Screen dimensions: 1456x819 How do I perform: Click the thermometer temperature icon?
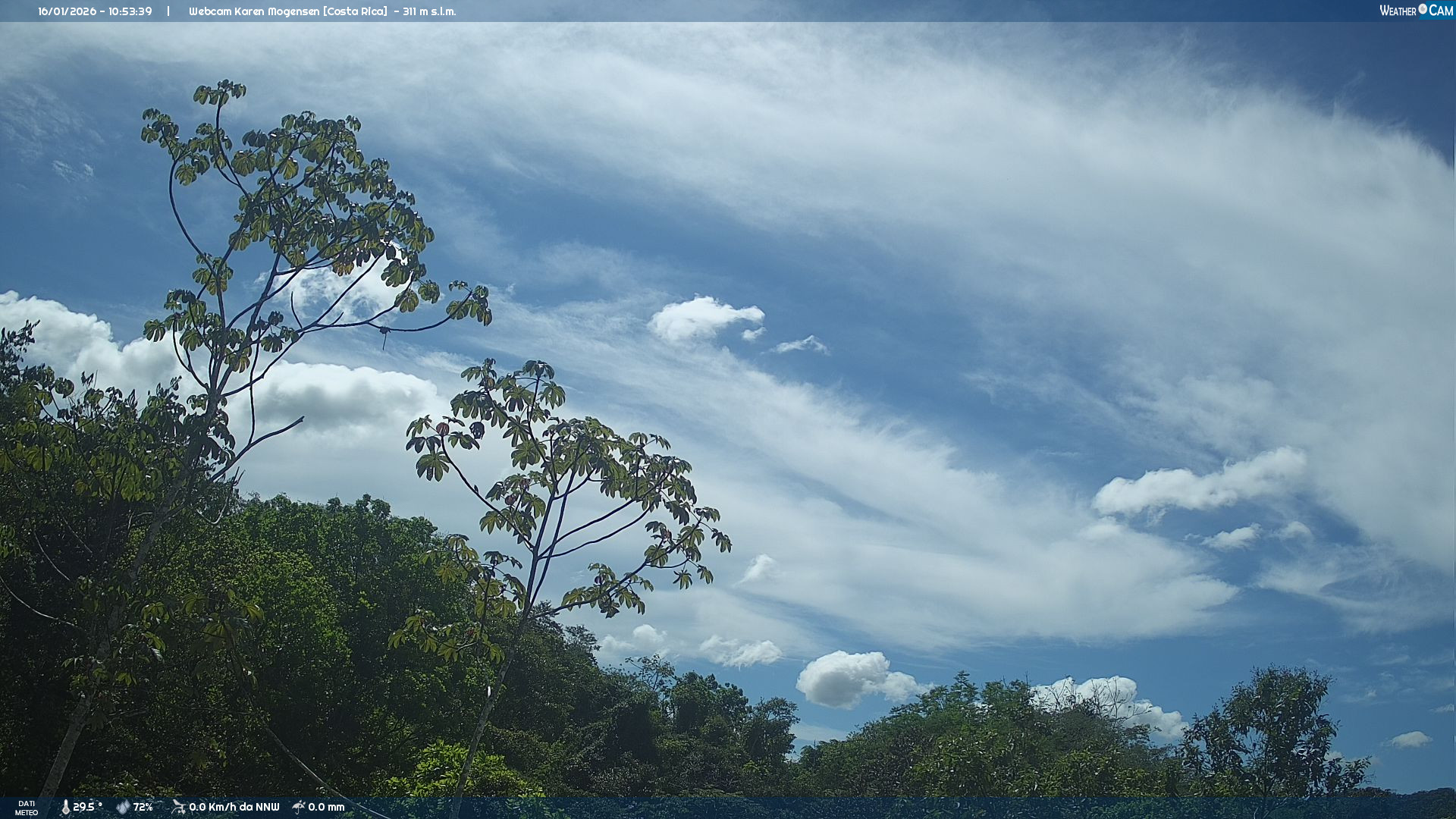[x=65, y=807]
